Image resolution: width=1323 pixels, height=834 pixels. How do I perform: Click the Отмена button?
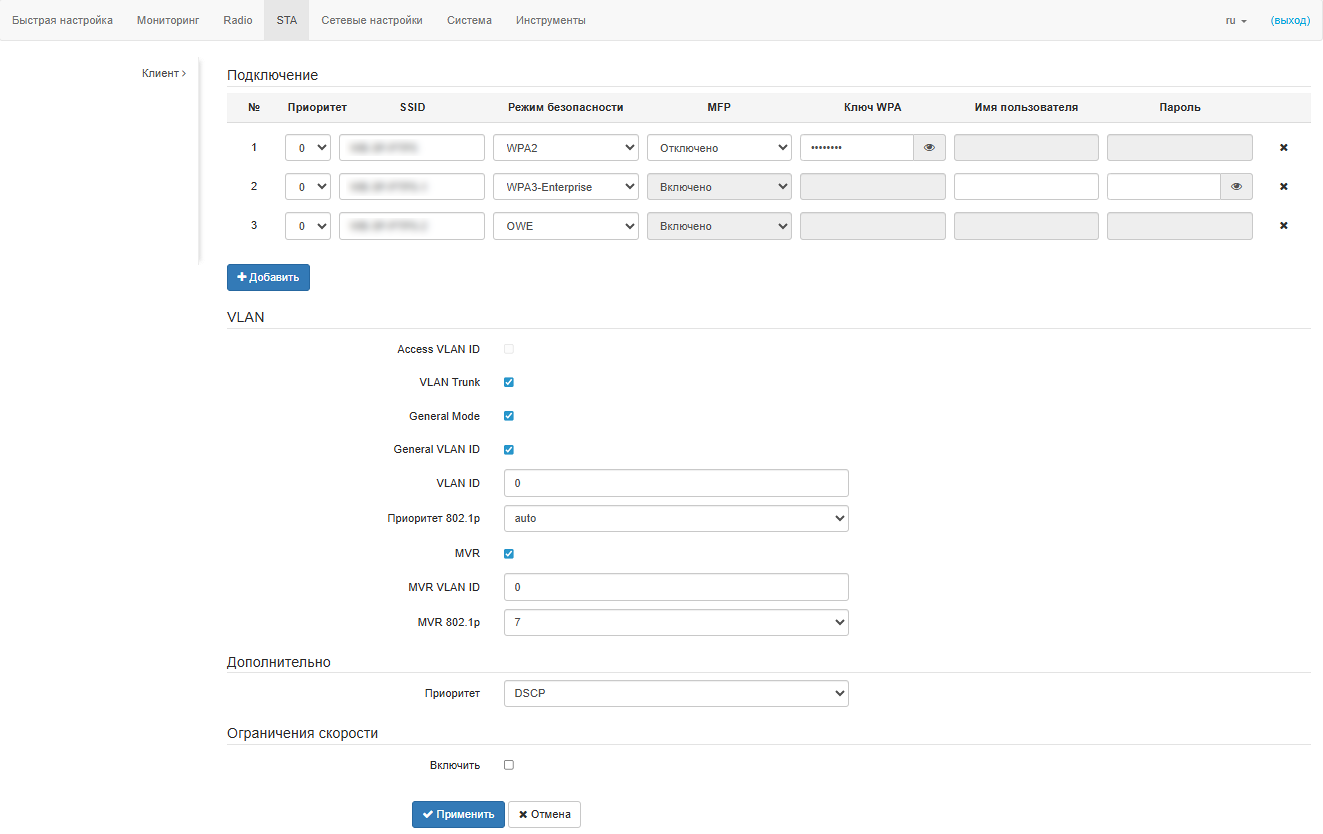coord(544,814)
